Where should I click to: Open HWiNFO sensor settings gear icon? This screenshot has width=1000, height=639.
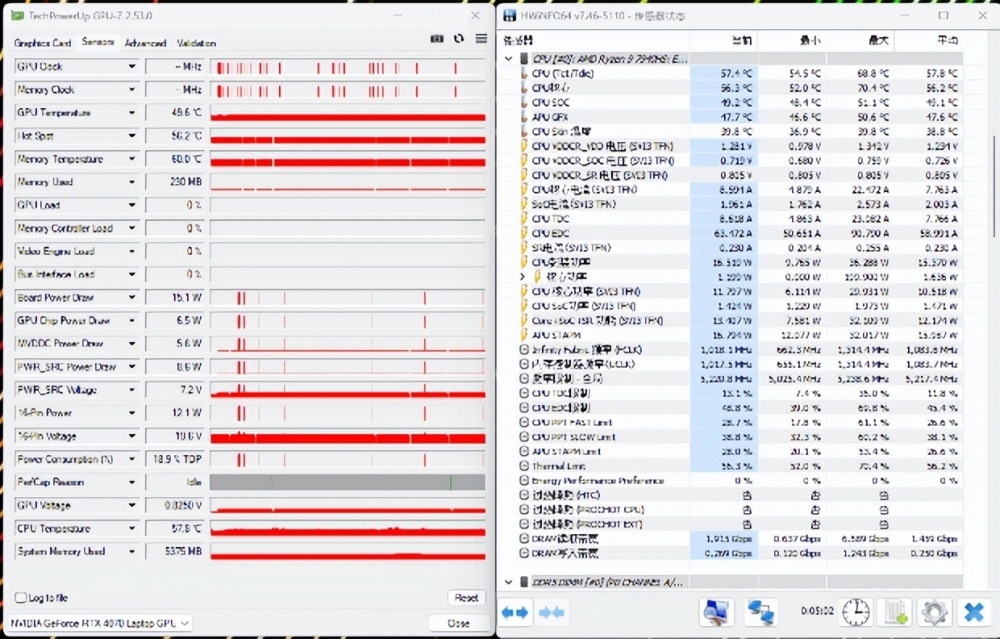pyautogui.click(x=934, y=612)
